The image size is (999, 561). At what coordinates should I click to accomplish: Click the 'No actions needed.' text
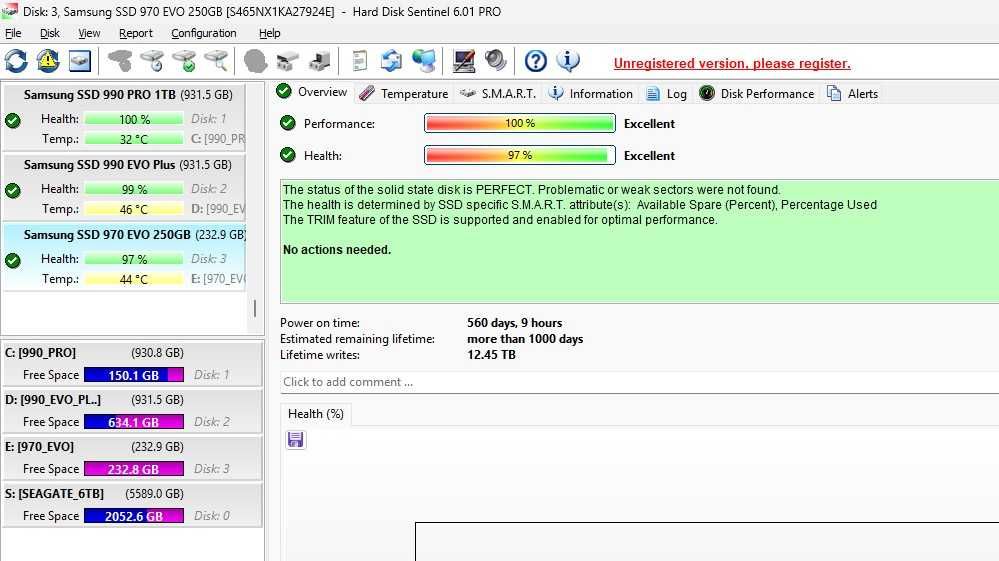pos(337,250)
